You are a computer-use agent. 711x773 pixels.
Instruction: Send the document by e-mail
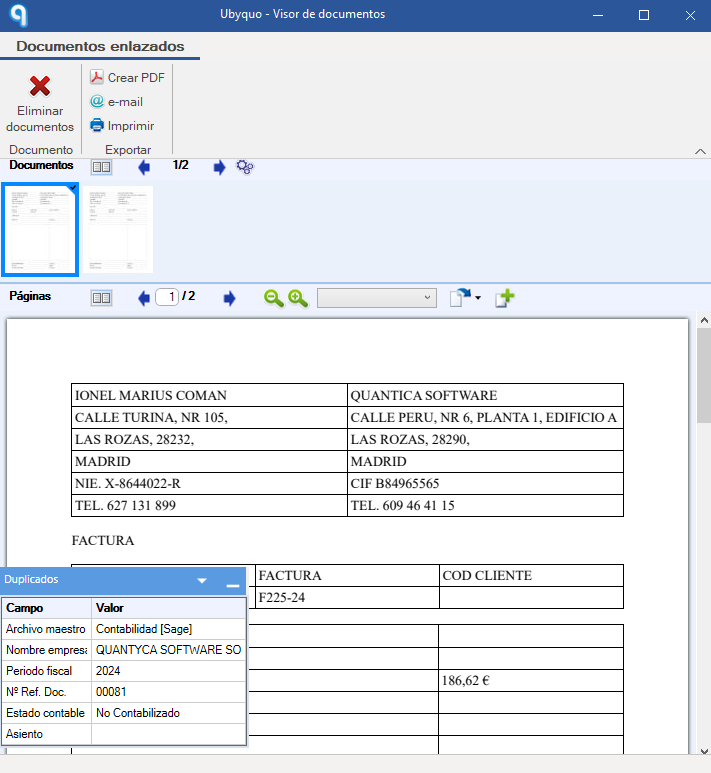point(117,102)
